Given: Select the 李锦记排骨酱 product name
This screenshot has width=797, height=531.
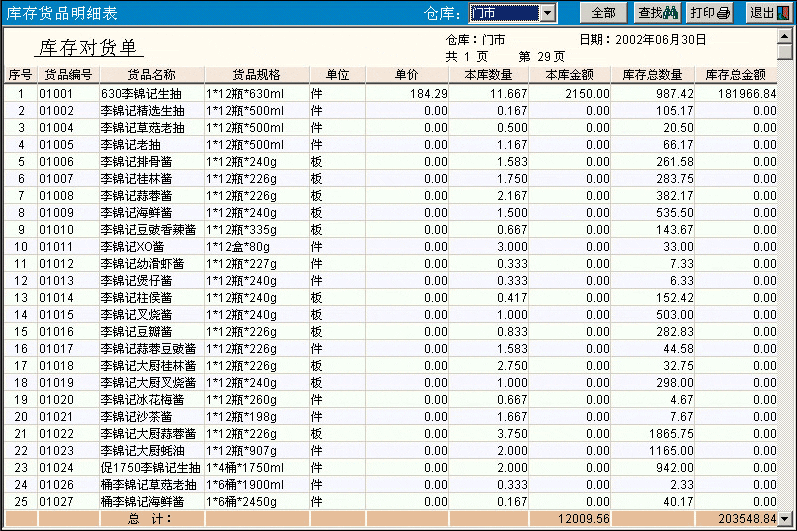Looking at the screenshot, I should click(136, 162).
